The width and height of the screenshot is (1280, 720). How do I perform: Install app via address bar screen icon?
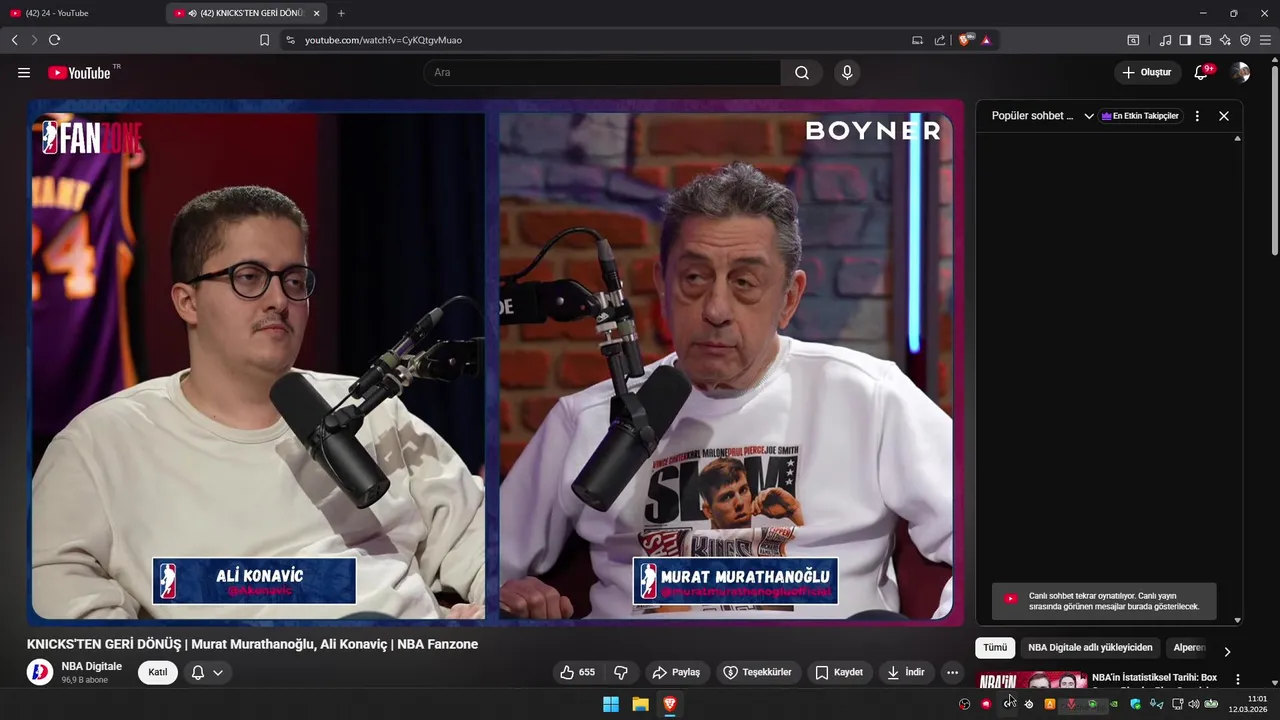(x=918, y=40)
